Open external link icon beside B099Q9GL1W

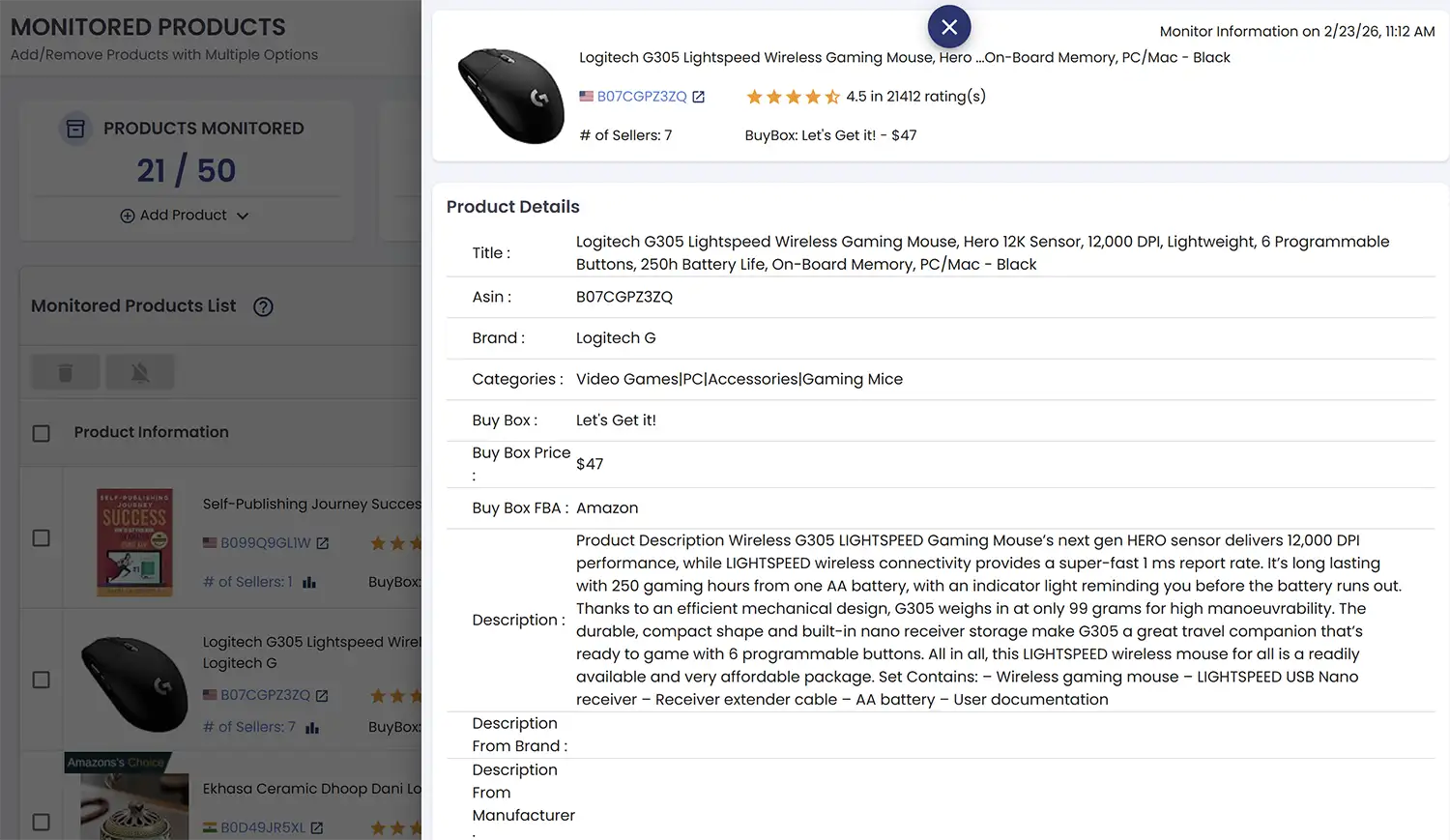(323, 543)
